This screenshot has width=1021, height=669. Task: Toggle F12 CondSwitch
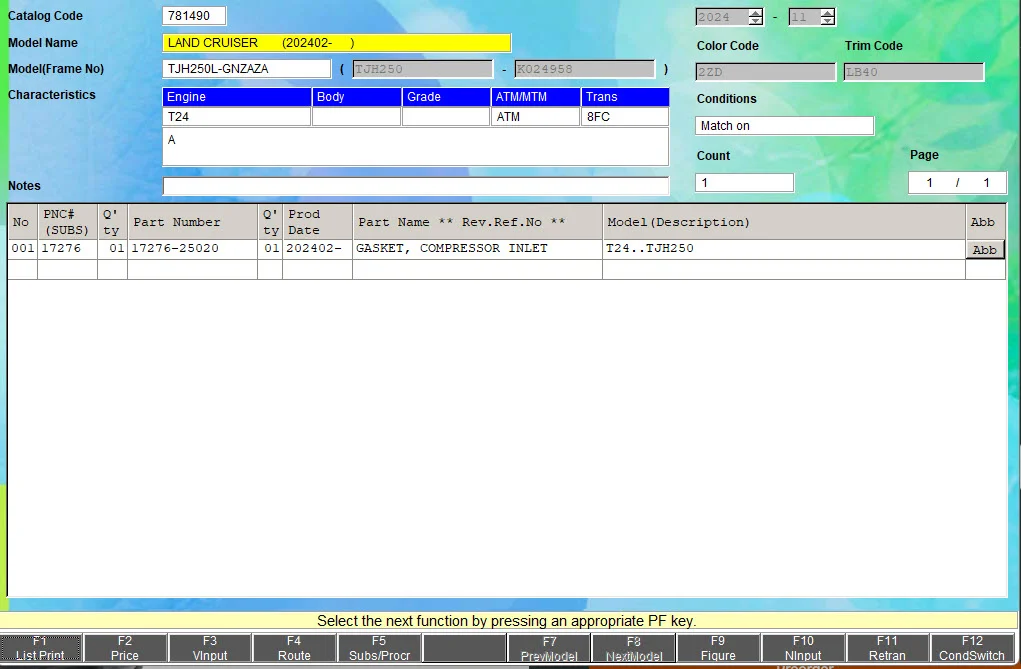972,648
